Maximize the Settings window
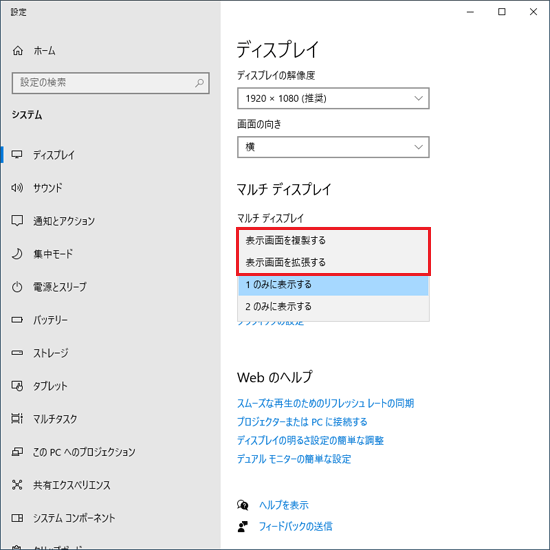 click(x=502, y=12)
